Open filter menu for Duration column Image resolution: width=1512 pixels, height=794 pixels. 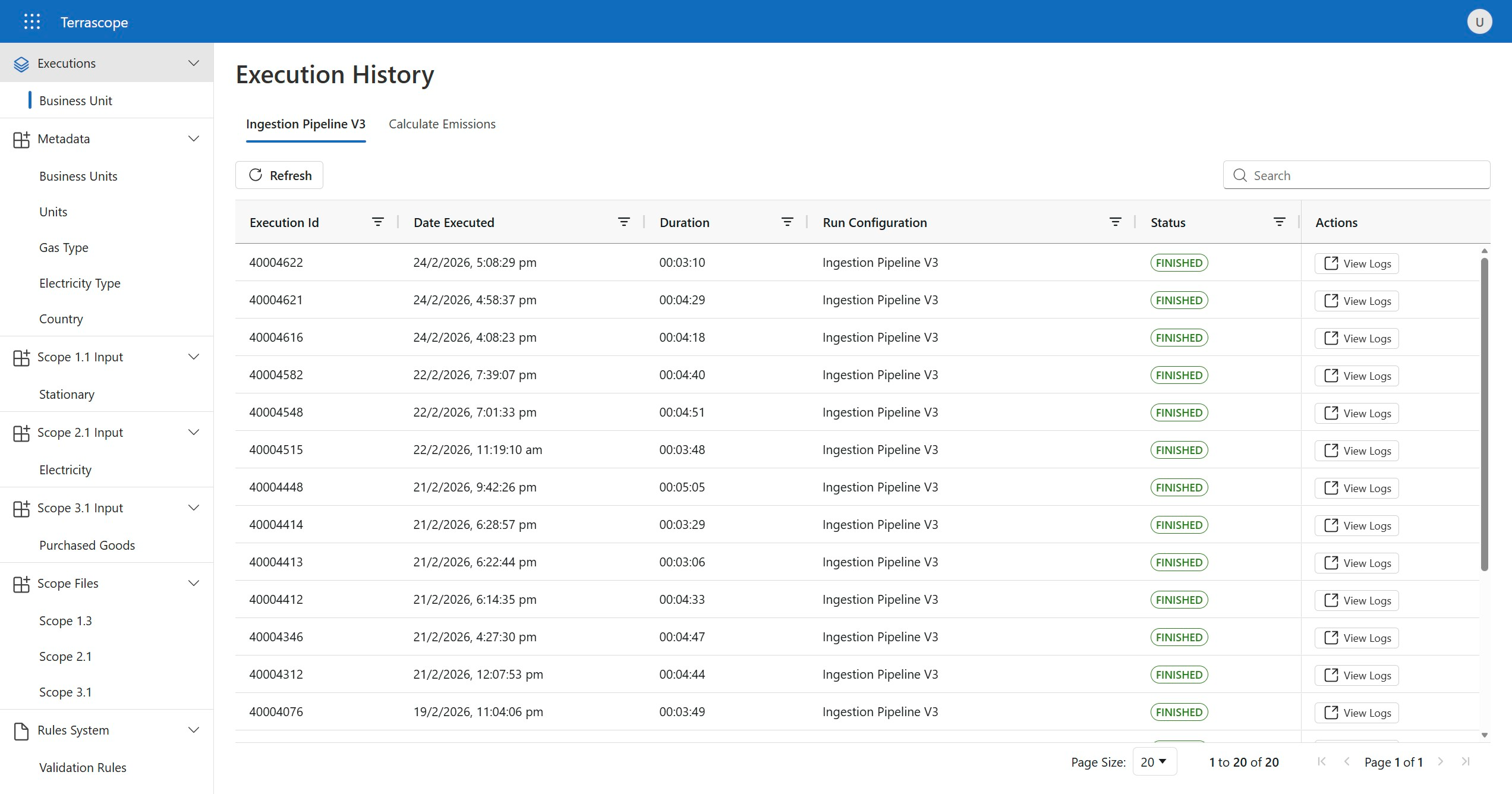787,222
